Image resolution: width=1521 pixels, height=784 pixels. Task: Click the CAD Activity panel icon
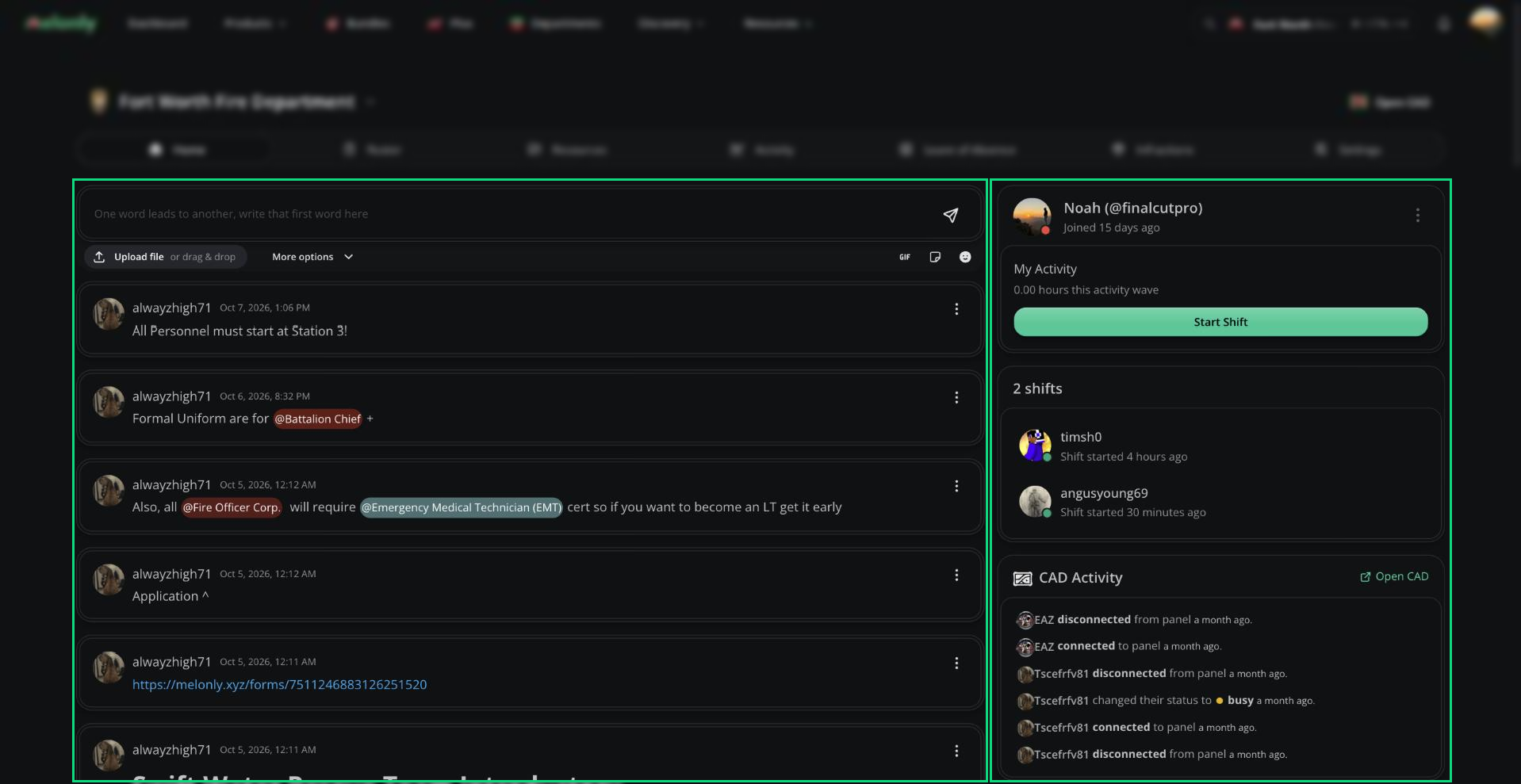pyautogui.click(x=1022, y=579)
